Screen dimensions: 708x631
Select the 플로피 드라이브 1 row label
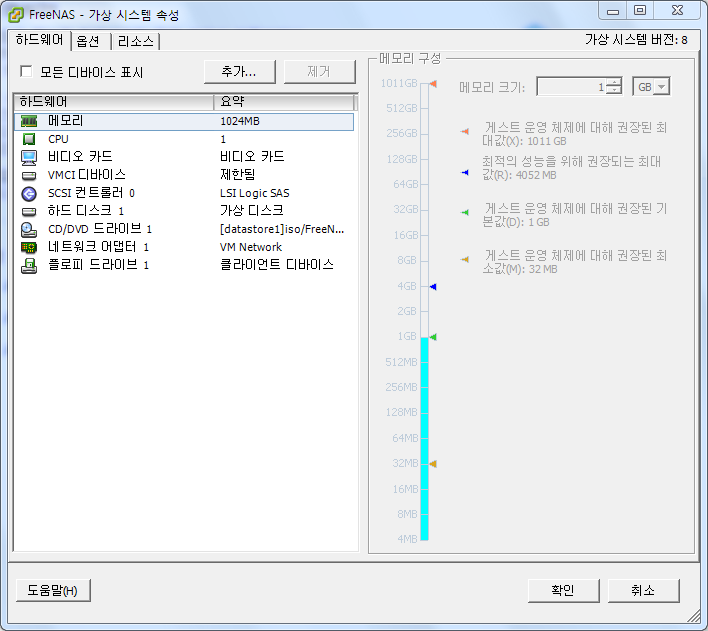click(98, 265)
